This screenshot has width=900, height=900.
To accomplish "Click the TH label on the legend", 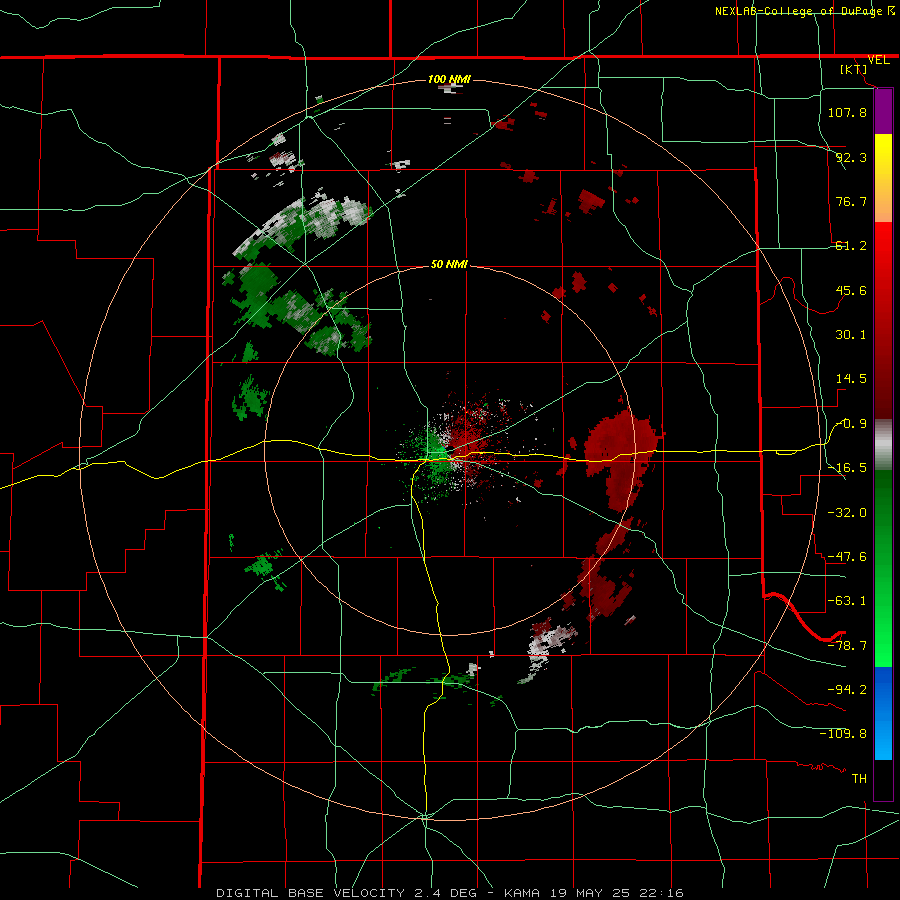I will tap(859, 778).
